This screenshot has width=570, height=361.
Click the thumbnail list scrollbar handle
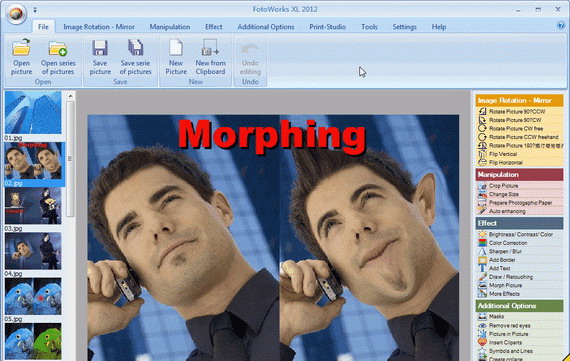point(70,159)
